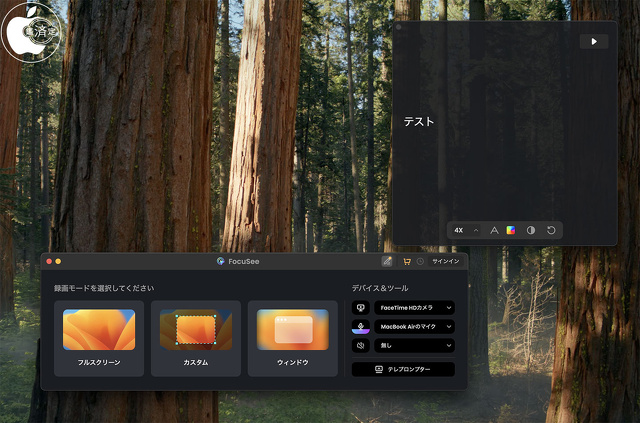The width and height of the screenshot is (640, 423).
Task: Click the teleprompter pen icon in title bar
Action: 387,261
